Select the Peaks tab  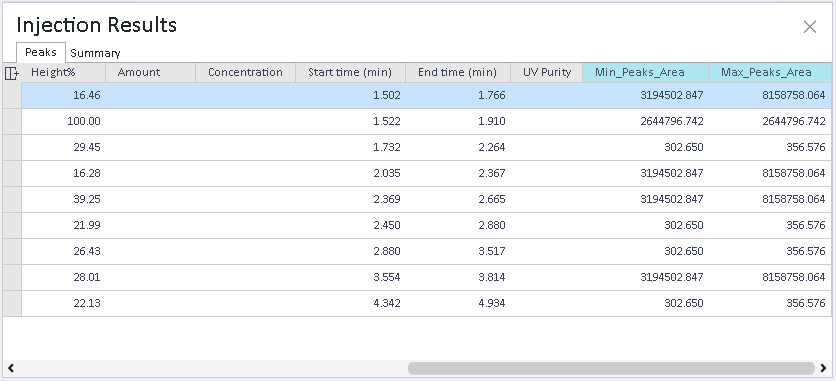click(41, 52)
